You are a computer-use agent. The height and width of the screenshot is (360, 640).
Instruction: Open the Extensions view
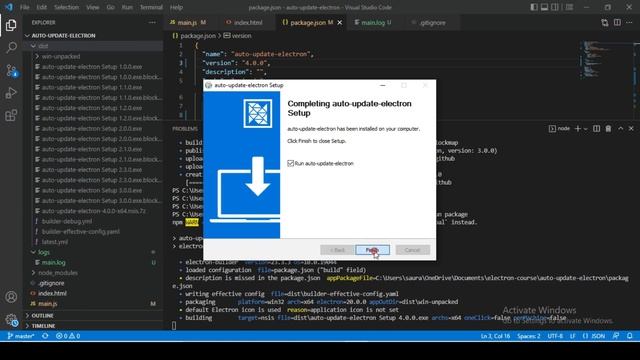[11, 116]
